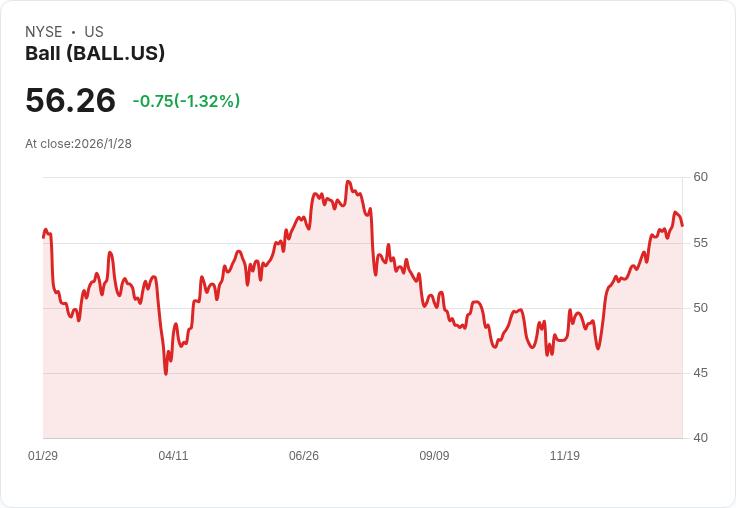
Task: Click the 45 price axis label
Action: pos(700,373)
